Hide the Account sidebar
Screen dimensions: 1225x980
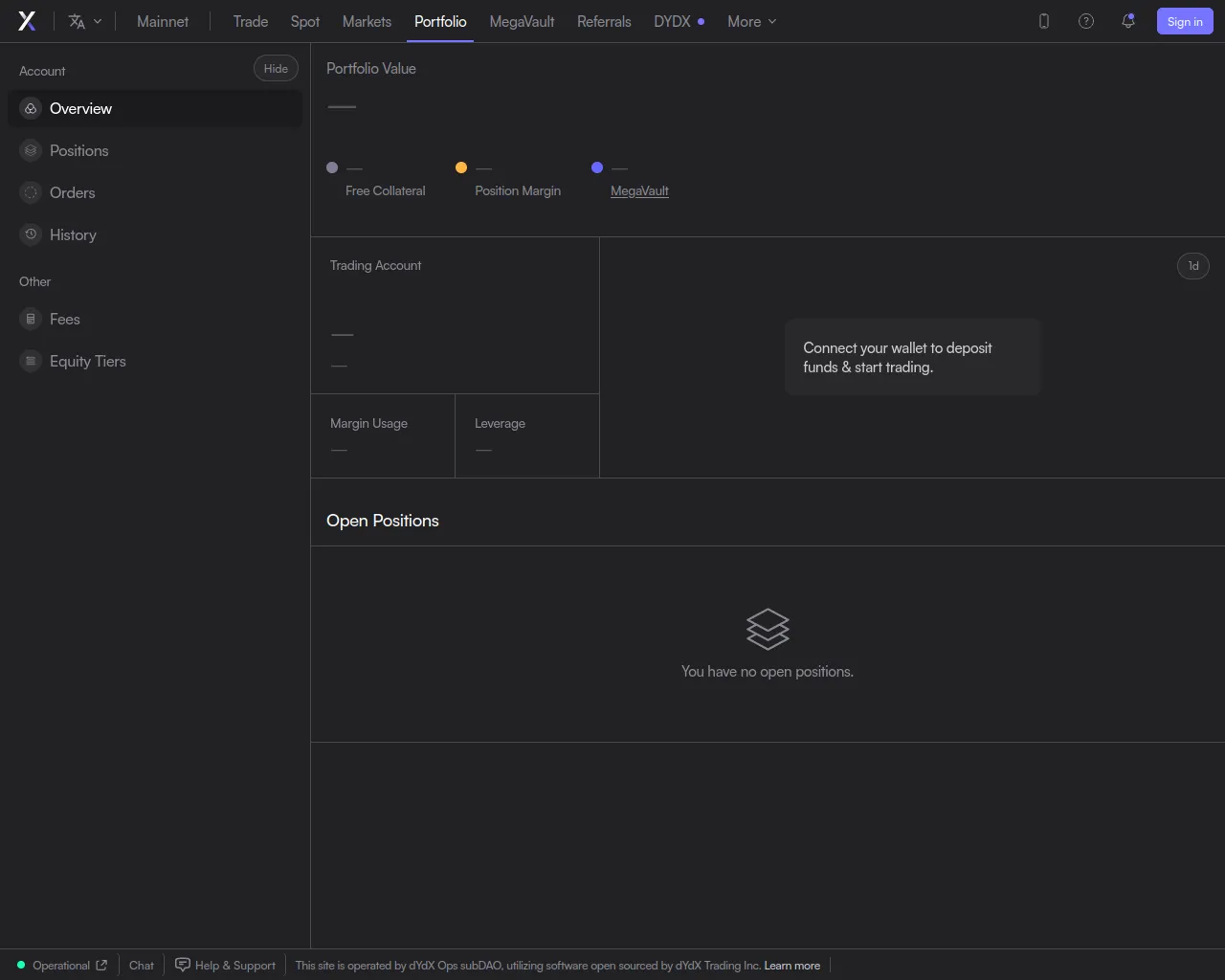276,69
